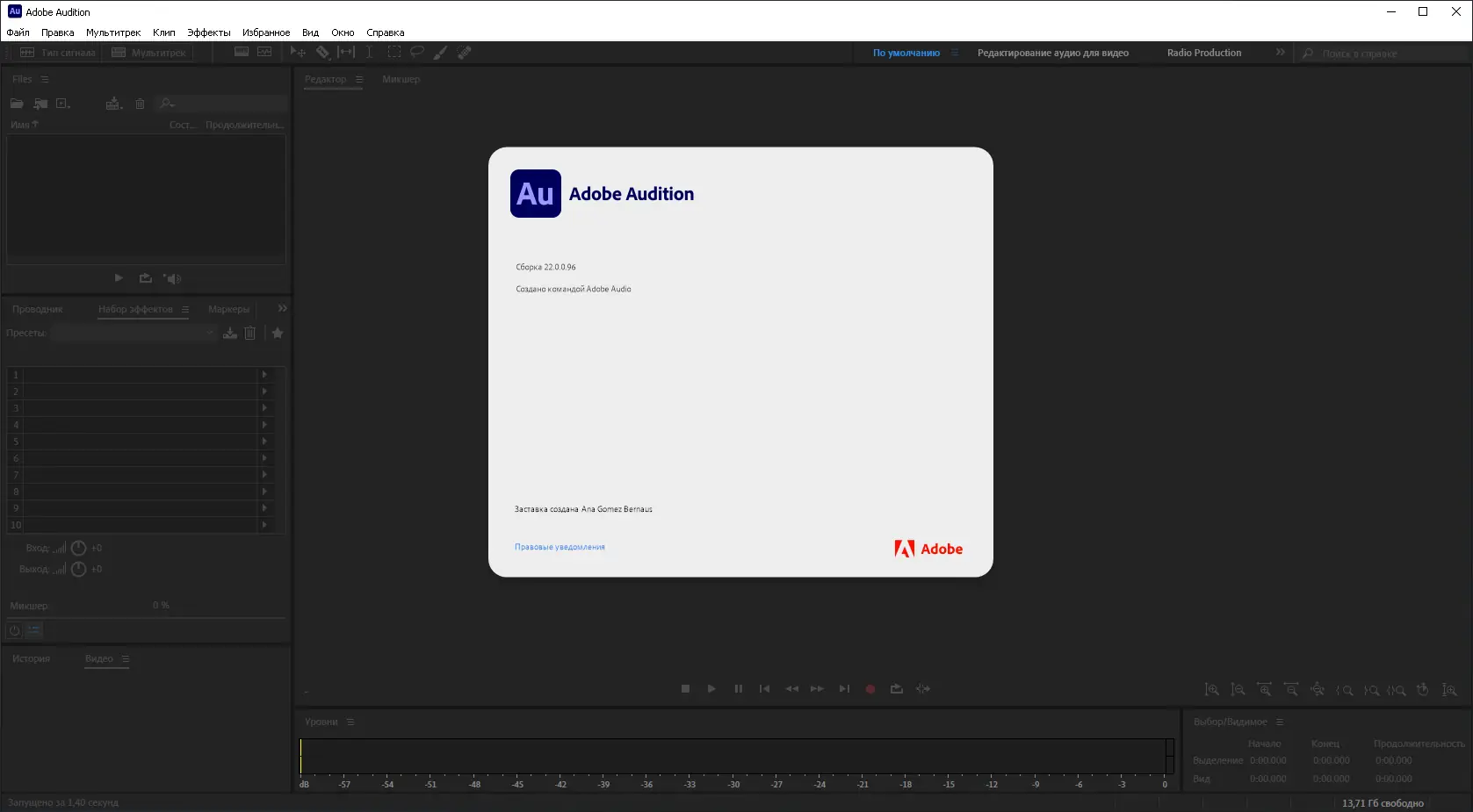
Task: Switch to the Микшер tab
Action: [x=401, y=79]
